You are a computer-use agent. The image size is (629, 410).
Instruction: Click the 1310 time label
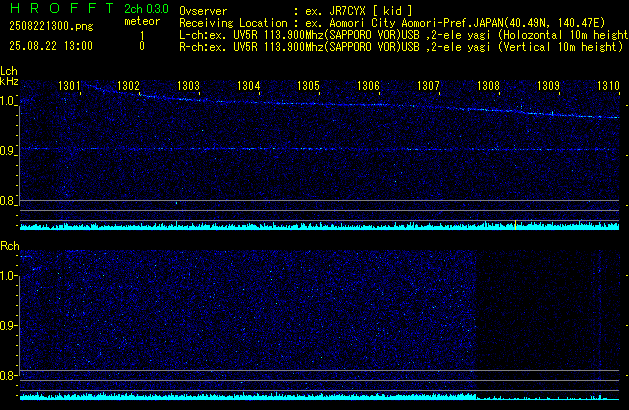(608, 86)
